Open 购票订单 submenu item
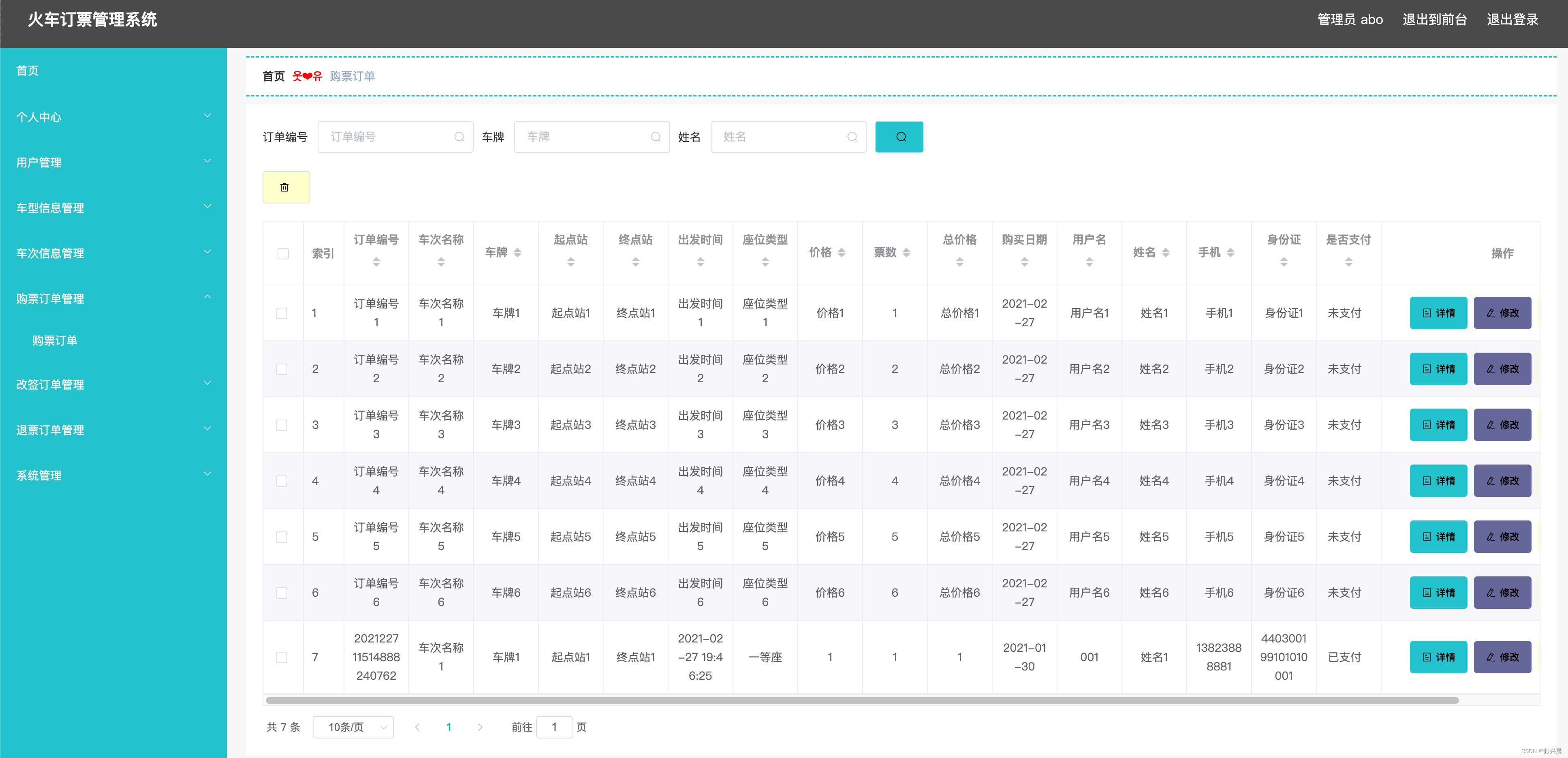1568x758 pixels. [55, 340]
